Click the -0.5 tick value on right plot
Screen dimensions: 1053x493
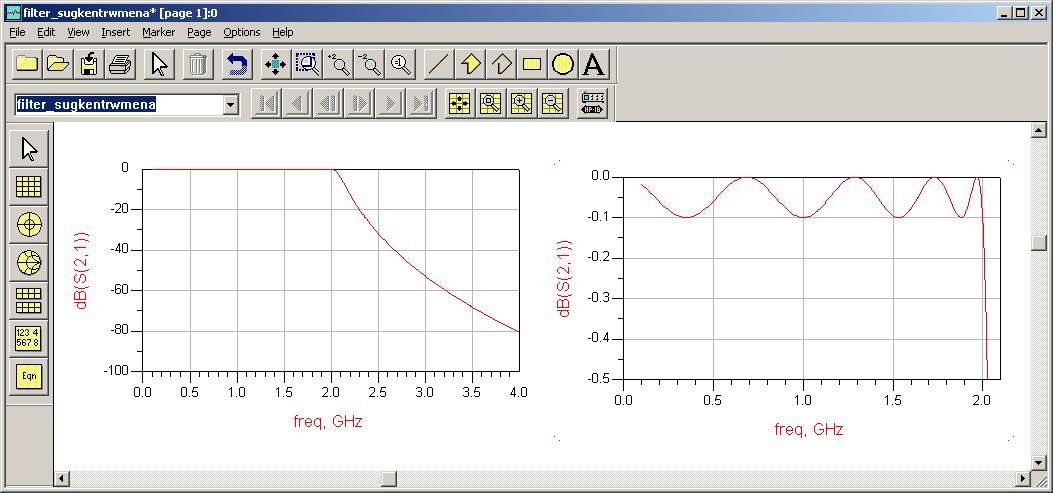599,379
